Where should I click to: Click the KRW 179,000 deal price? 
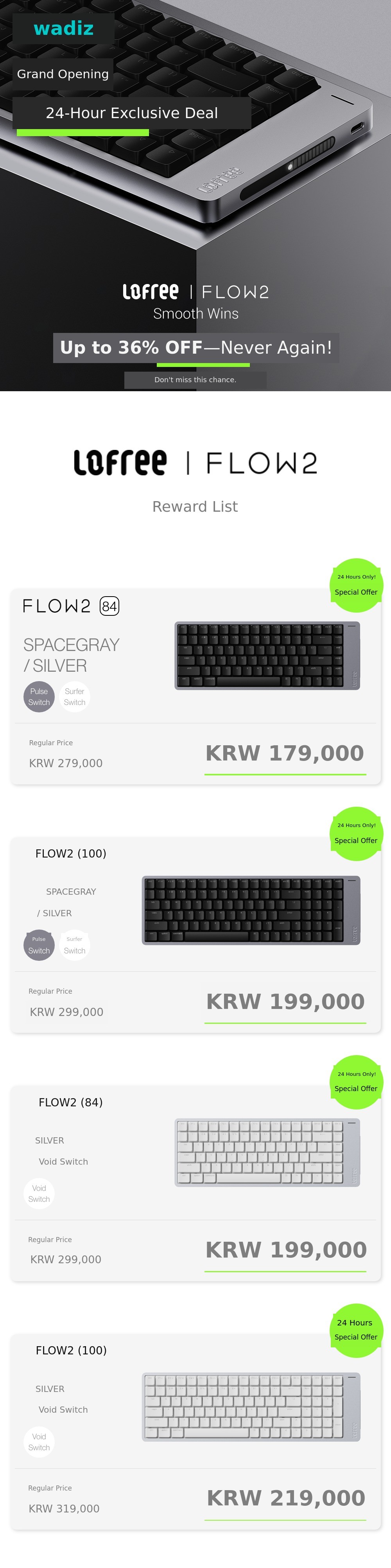[x=285, y=753]
